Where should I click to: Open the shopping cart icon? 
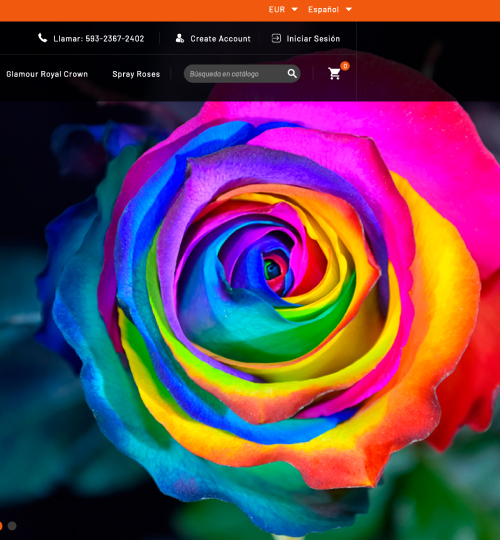334,73
